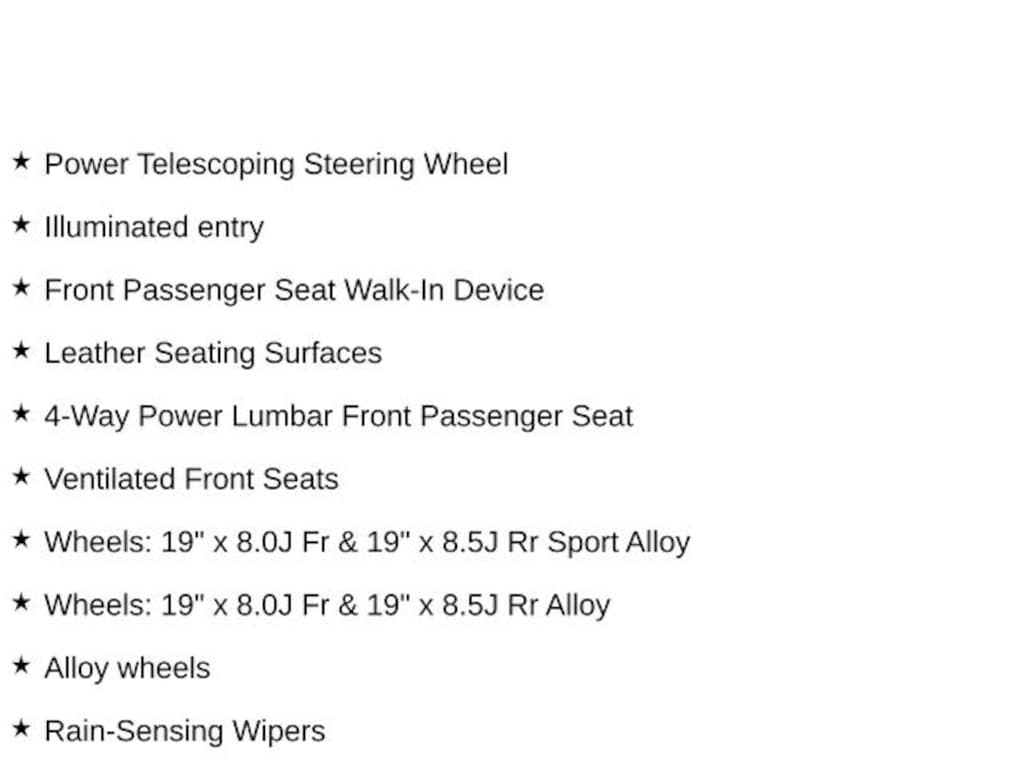Click the Front Passenger Seat Walk-In Device text
1024x768 pixels.
click(x=294, y=290)
